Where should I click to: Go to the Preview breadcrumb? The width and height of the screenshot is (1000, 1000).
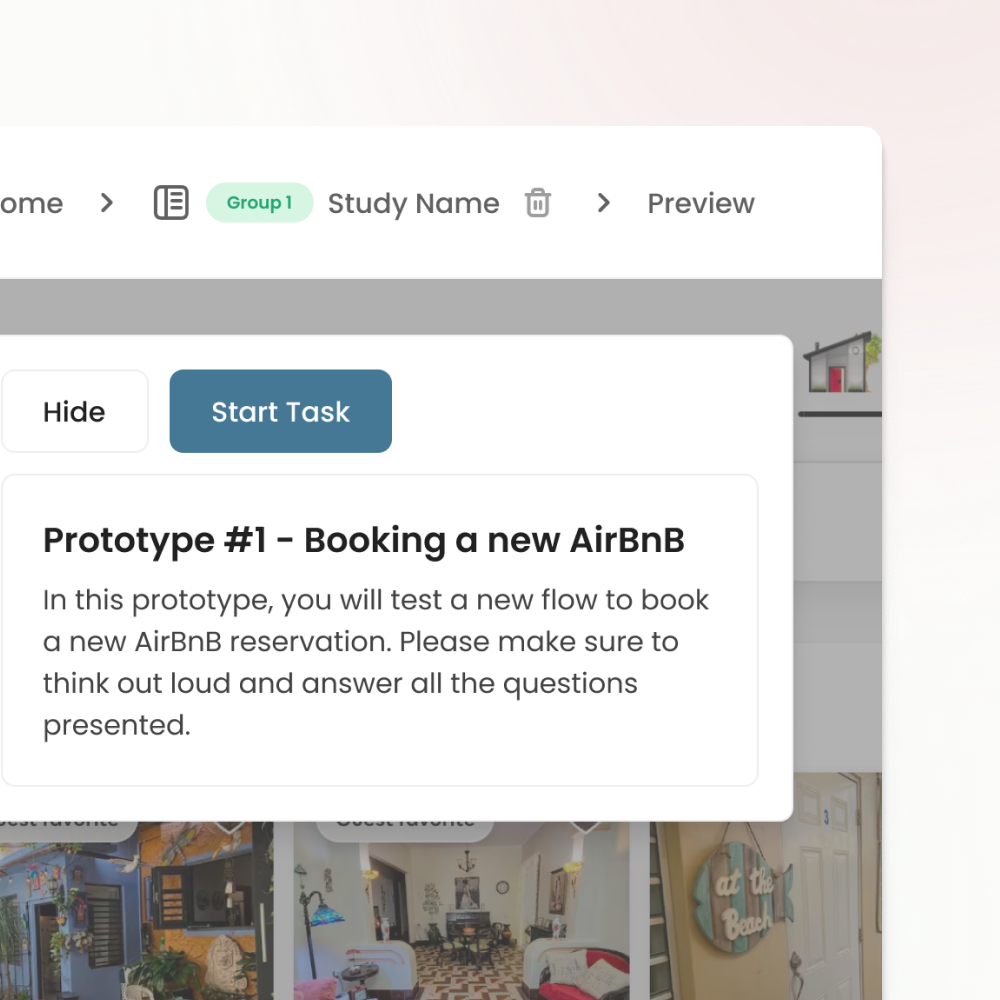tap(701, 203)
